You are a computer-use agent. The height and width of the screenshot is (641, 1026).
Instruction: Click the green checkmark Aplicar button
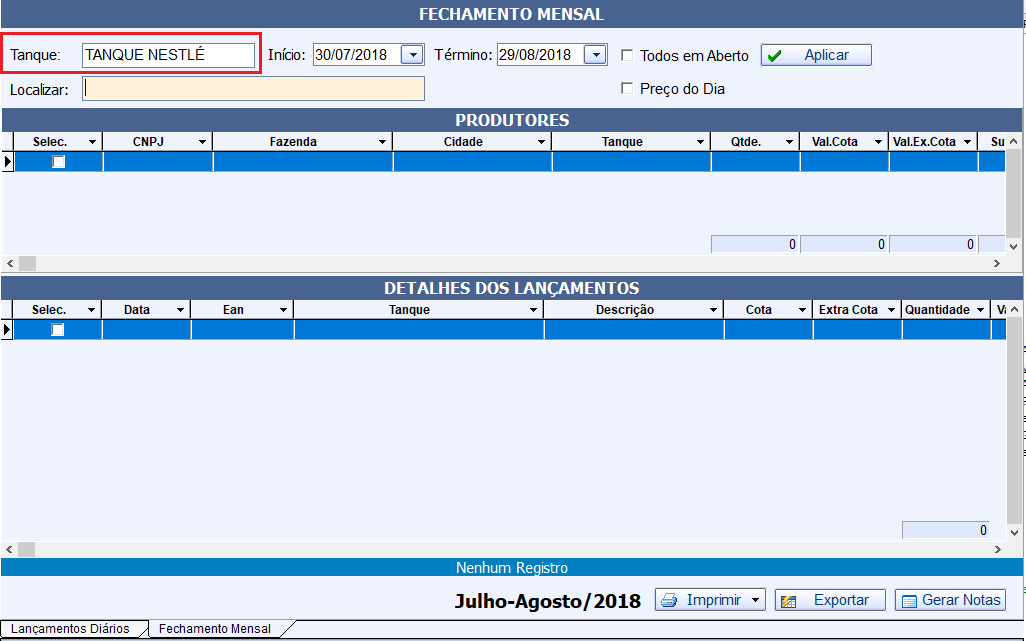tap(775, 56)
